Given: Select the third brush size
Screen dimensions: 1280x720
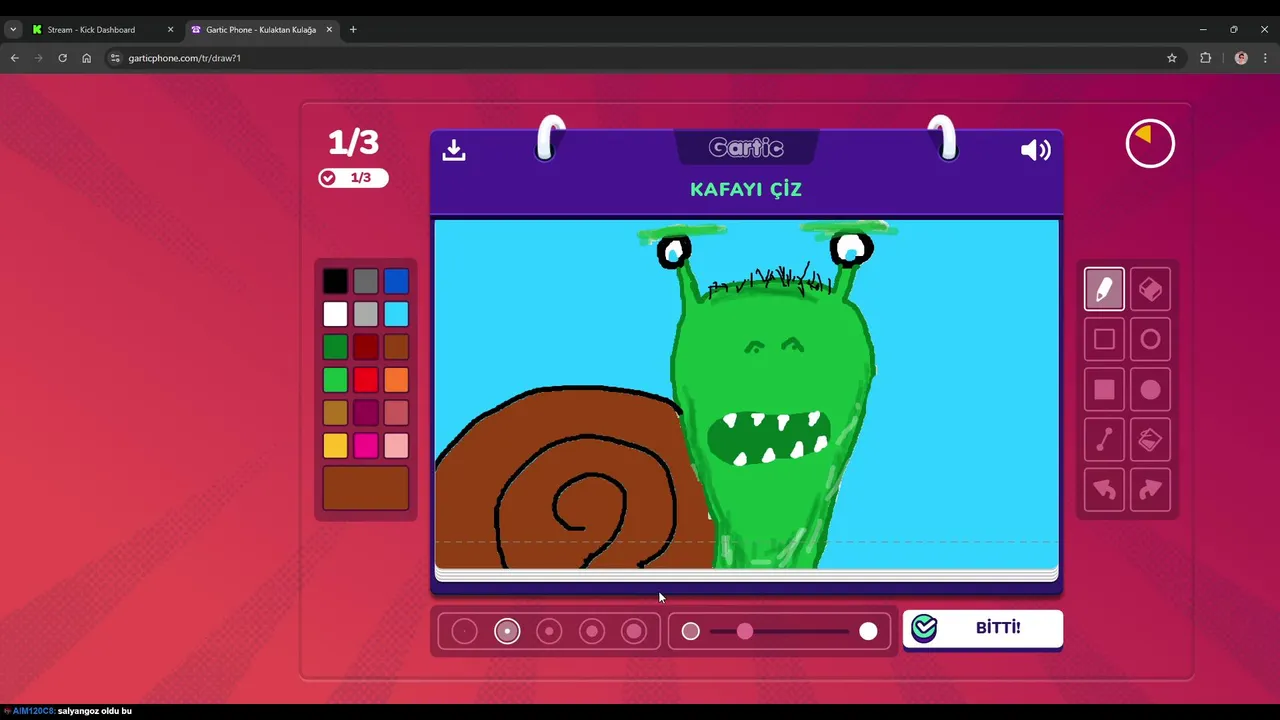Looking at the screenshot, I should [x=549, y=631].
